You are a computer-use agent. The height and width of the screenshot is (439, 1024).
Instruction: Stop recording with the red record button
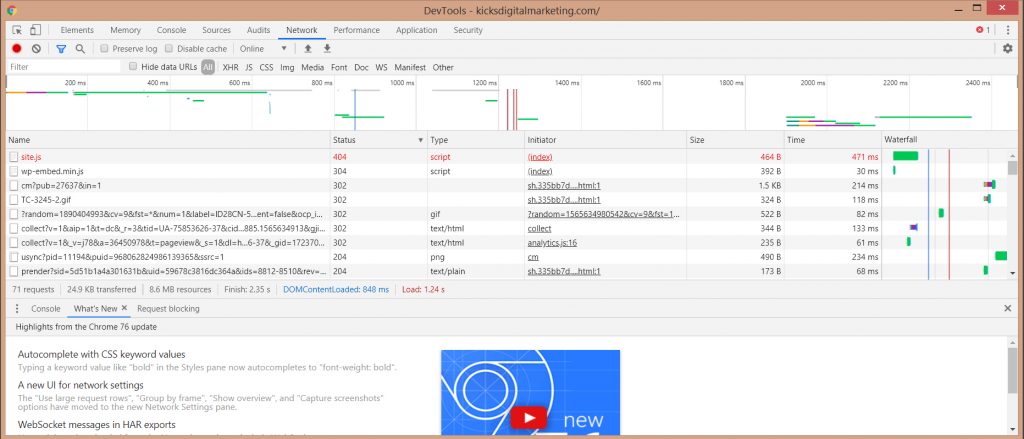17,48
